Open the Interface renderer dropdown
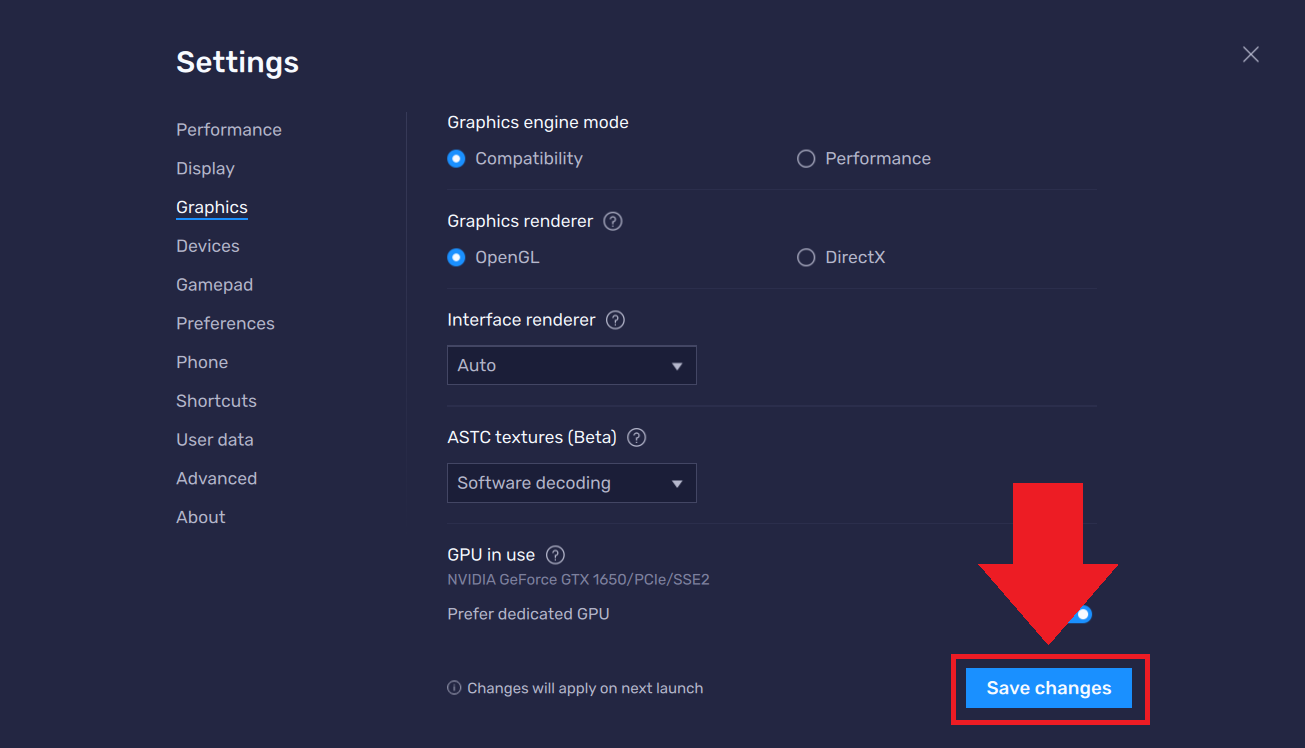 point(571,365)
